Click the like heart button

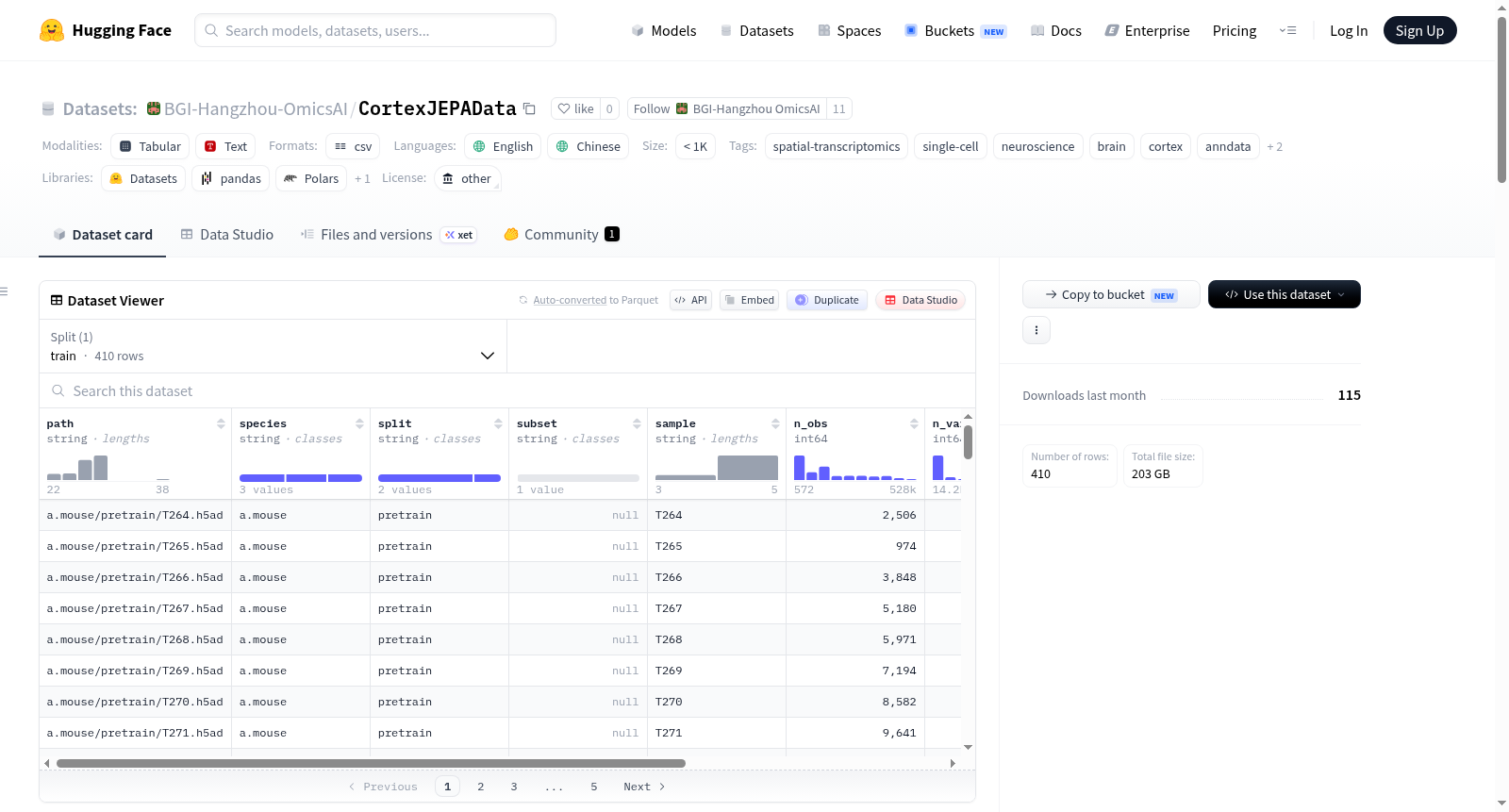point(575,108)
